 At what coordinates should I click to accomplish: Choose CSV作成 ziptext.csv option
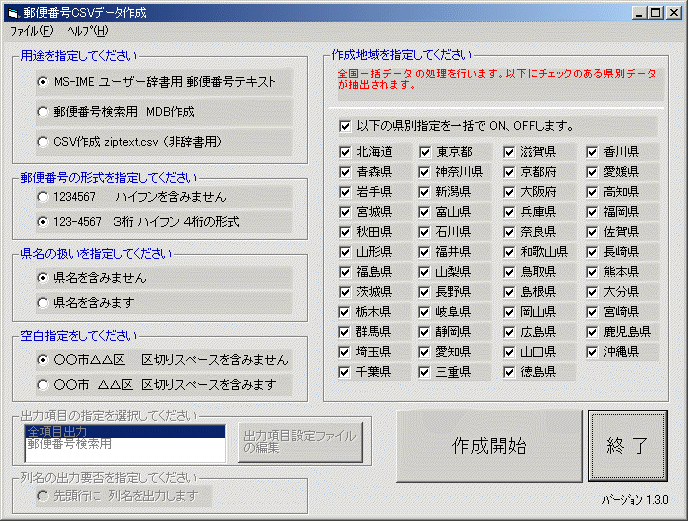[x=43, y=142]
